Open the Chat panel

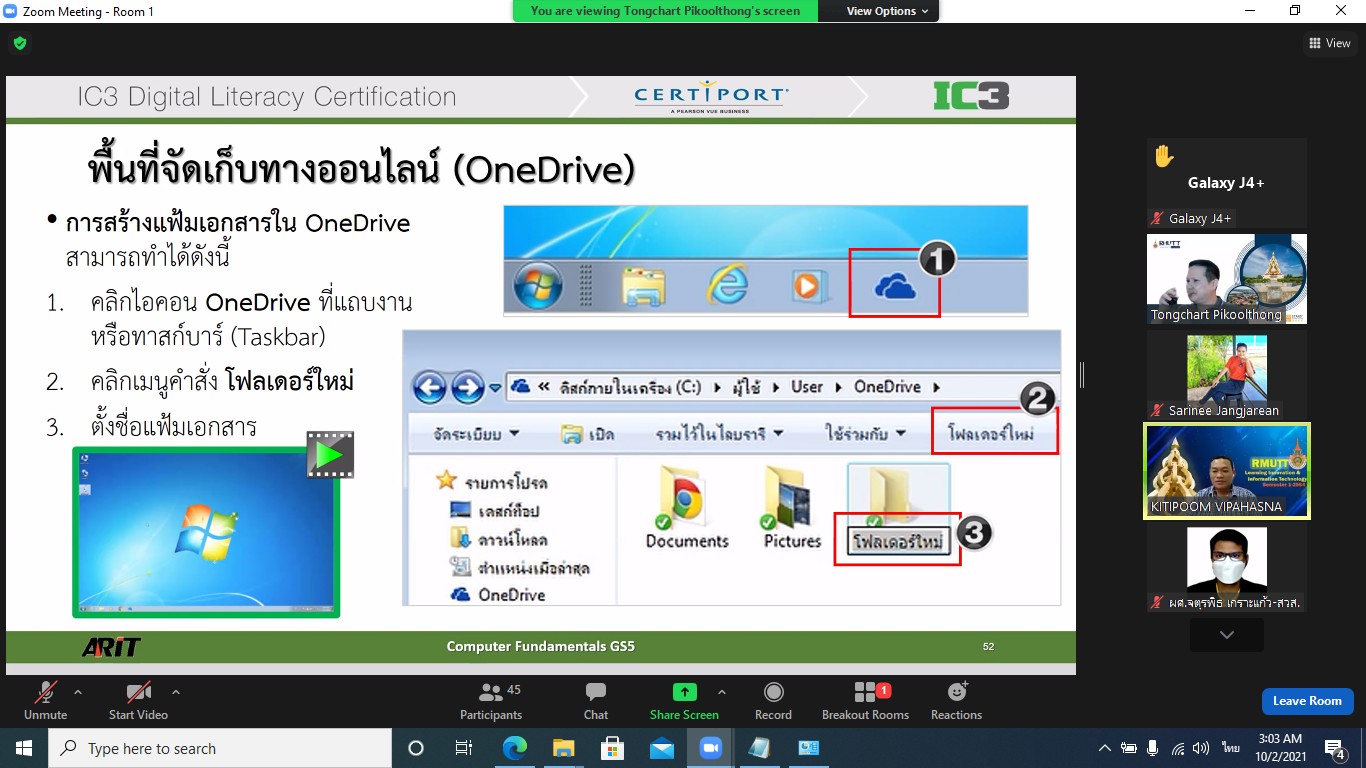click(596, 701)
